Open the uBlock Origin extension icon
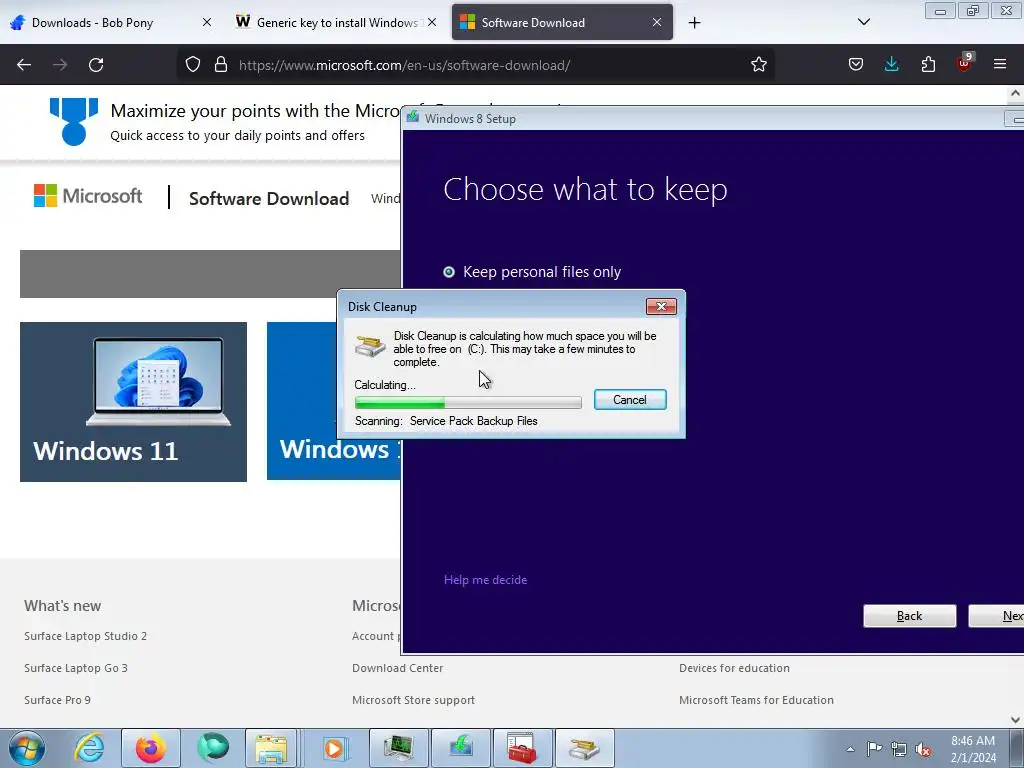The height and width of the screenshot is (768, 1024). pos(965,63)
